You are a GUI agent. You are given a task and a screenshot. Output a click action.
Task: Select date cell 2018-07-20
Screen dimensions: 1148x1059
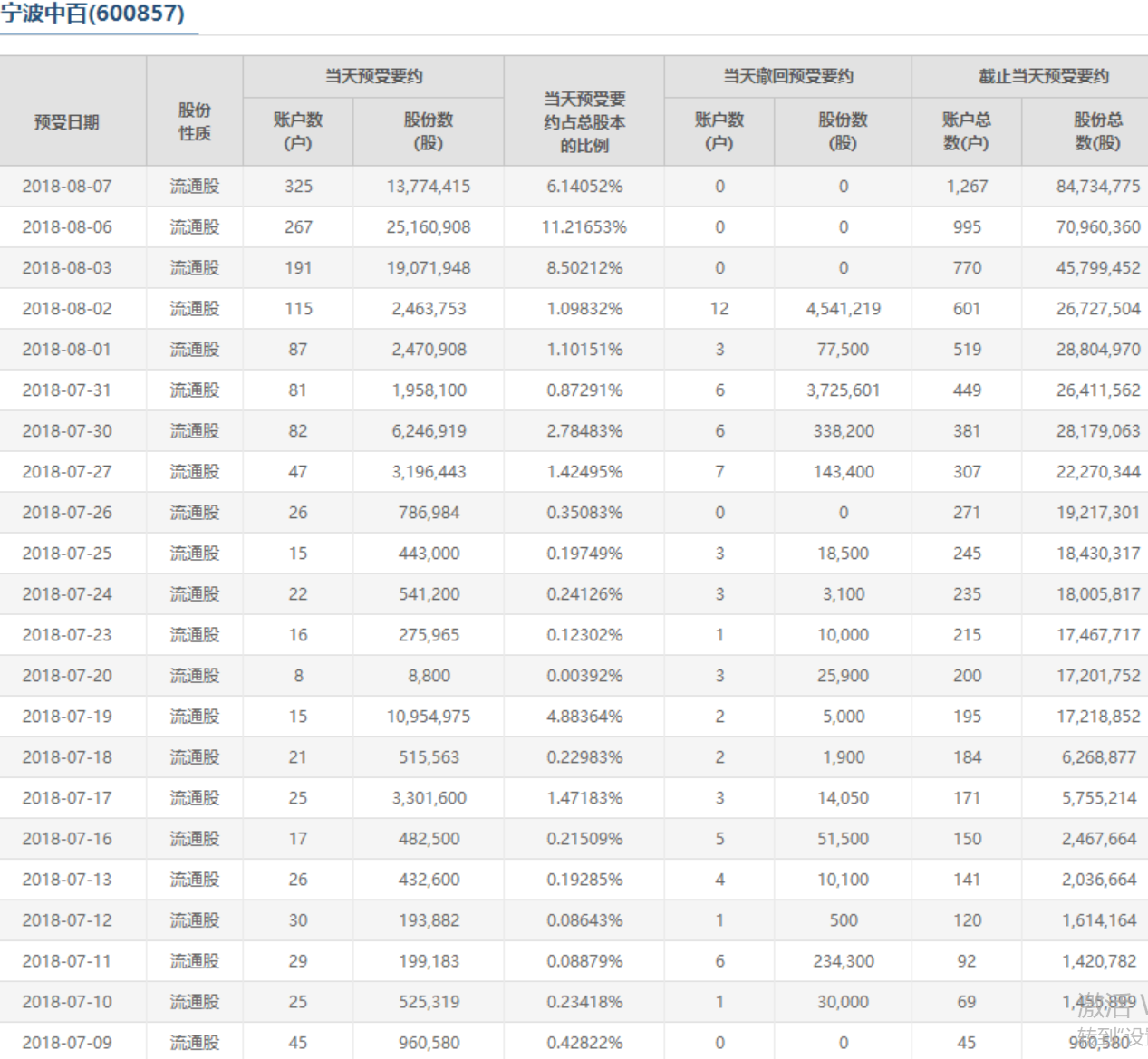(x=67, y=676)
